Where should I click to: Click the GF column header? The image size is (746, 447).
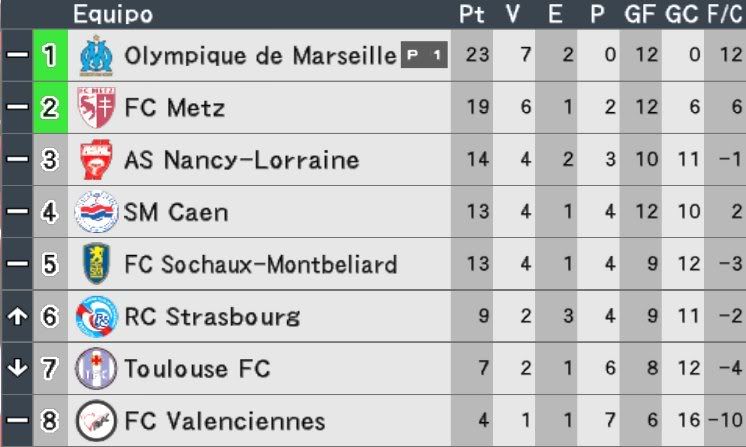[x=640, y=14]
